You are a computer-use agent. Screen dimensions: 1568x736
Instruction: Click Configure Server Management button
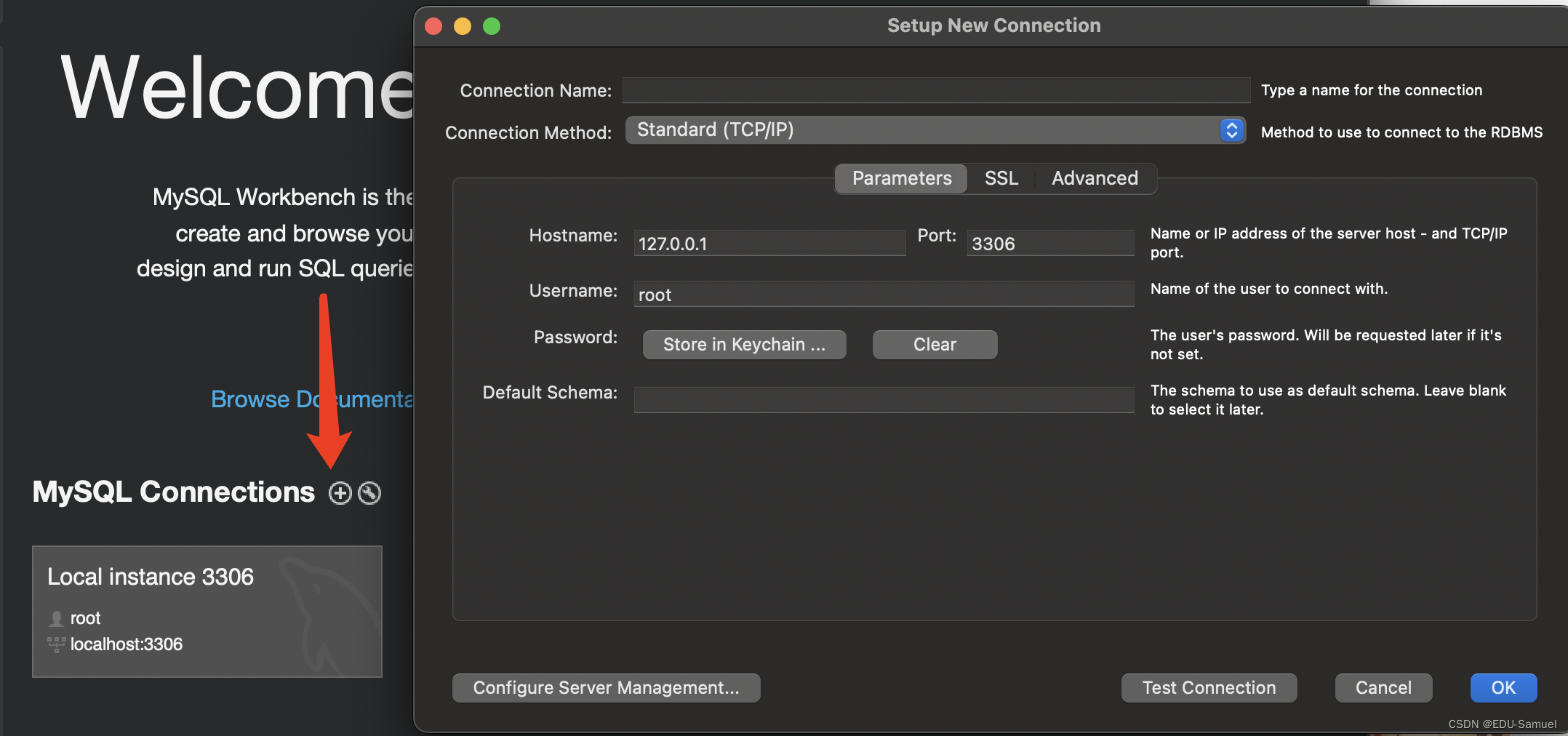click(x=606, y=688)
